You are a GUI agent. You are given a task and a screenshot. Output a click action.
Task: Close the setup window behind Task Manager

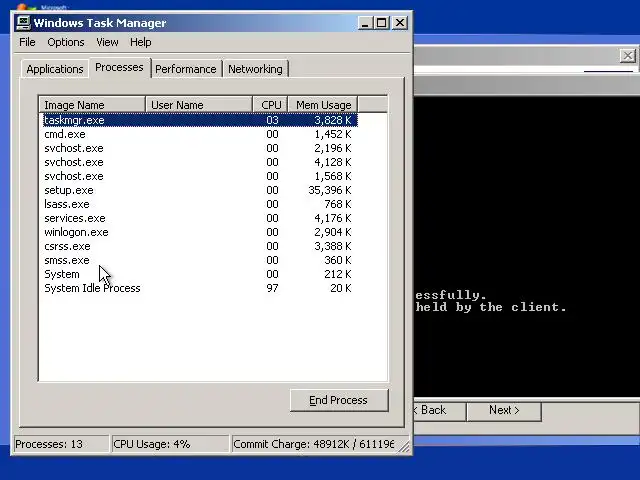[627, 56]
